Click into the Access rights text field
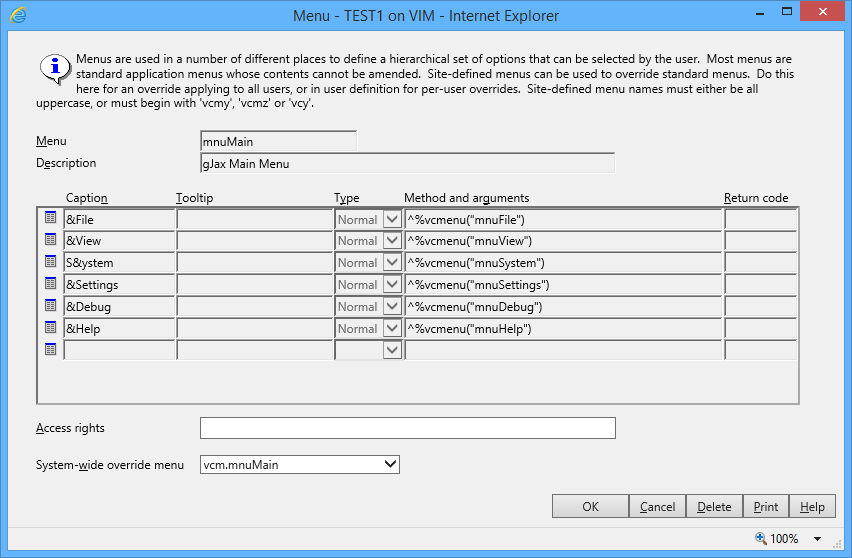Image resolution: width=852 pixels, height=558 pixels. point(407,428)
